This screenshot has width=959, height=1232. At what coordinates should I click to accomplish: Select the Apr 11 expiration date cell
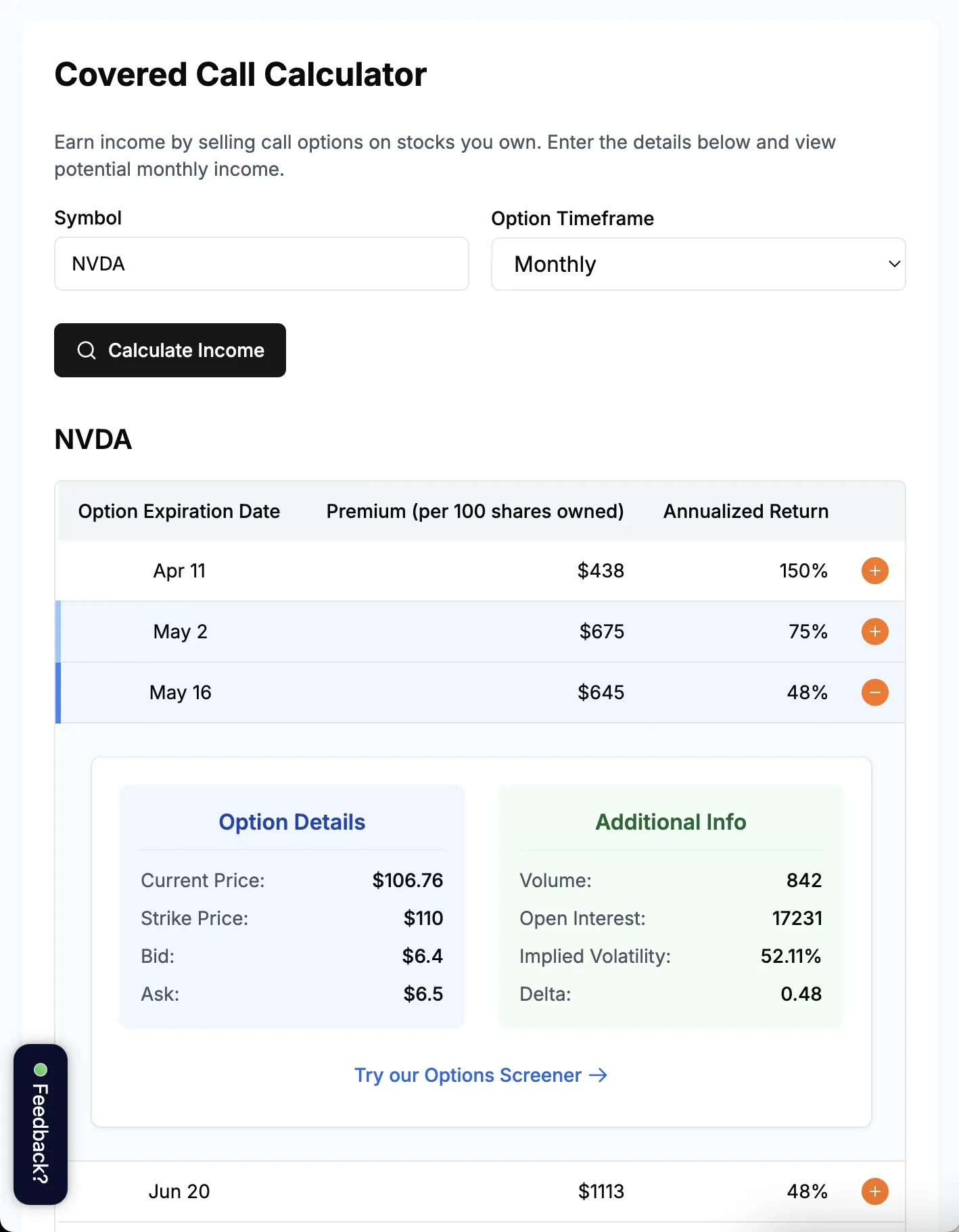(x=179, y=571)
